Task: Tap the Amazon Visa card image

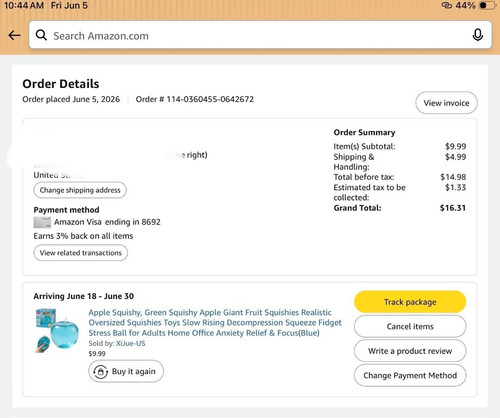Action: [42, 222]
